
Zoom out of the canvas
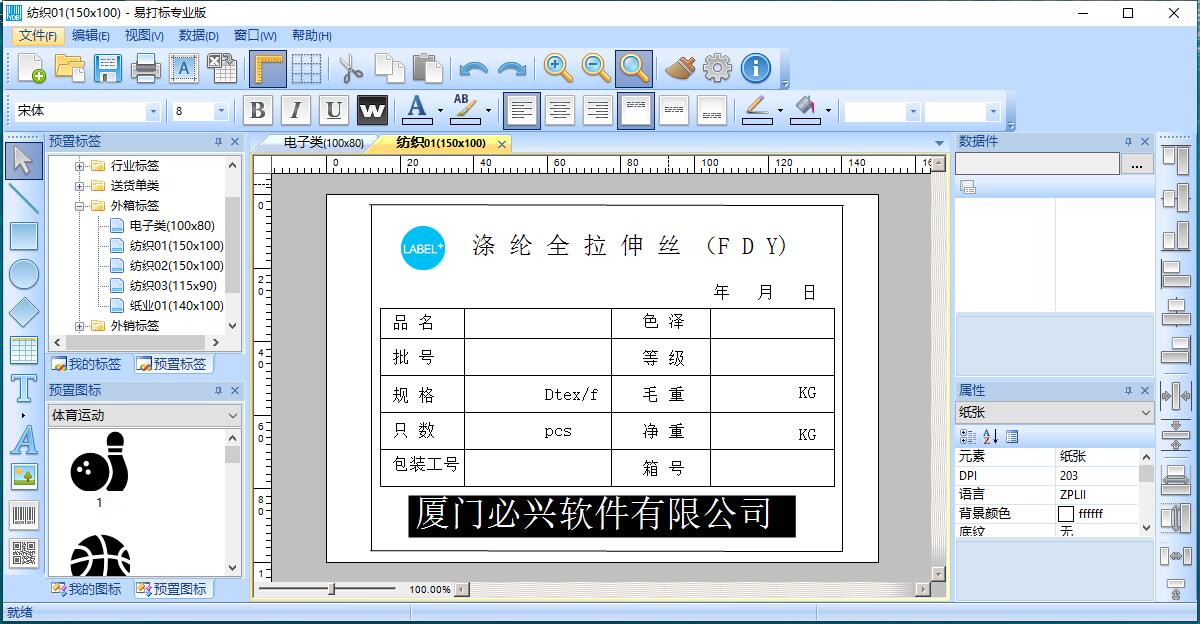click(x=596, y=68)
